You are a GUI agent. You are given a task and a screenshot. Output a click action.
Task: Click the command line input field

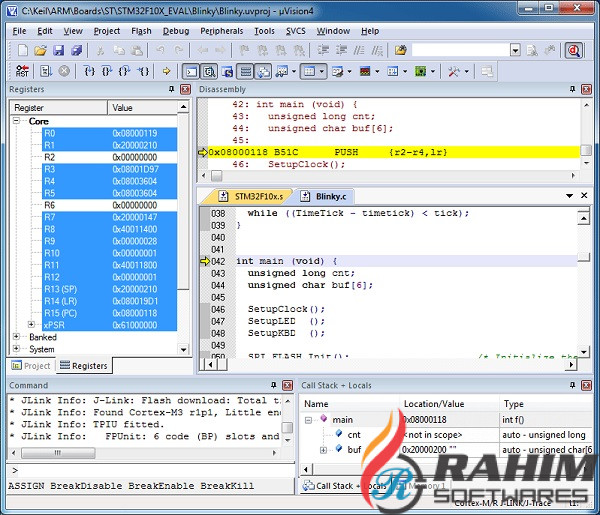click(x=150, y=469)
